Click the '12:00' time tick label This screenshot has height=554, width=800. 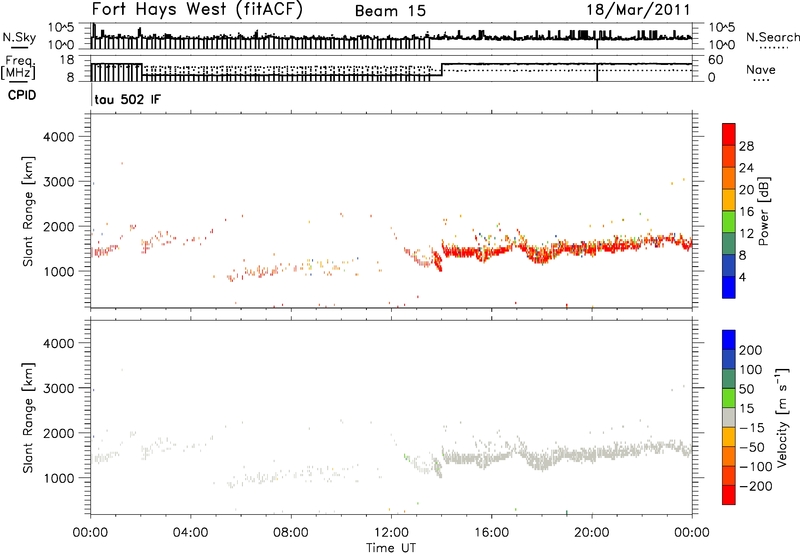coord(391,533)
